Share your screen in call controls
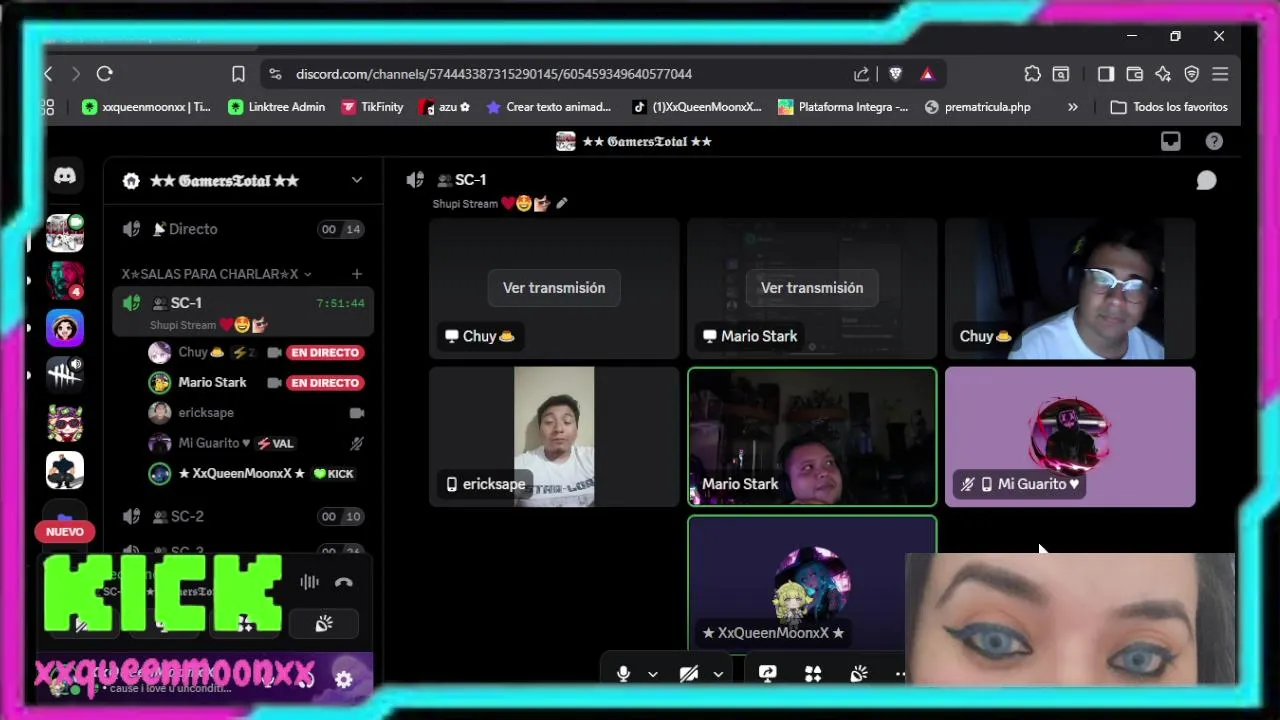 767,674
